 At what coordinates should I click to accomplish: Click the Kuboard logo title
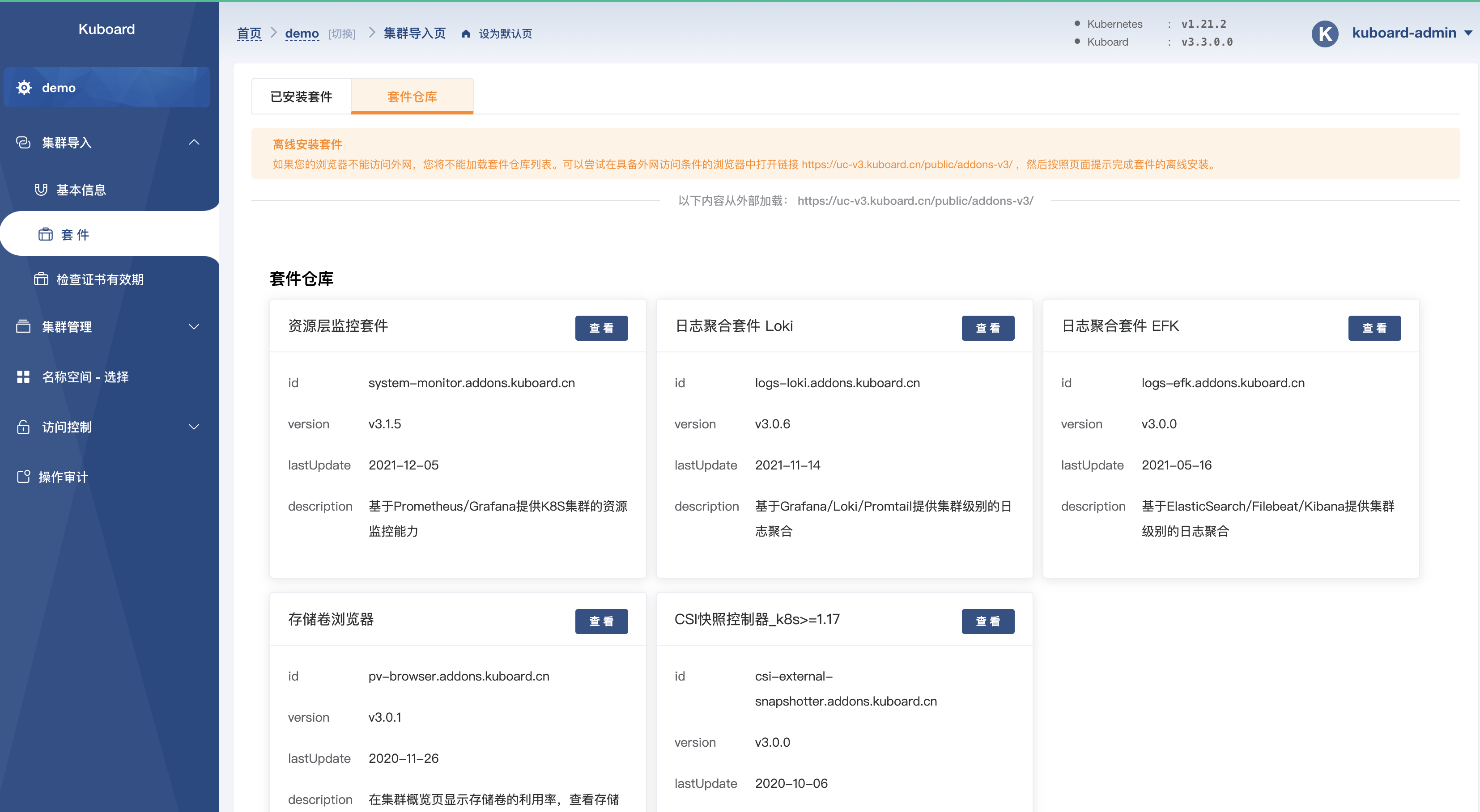(x=107, y=29)
